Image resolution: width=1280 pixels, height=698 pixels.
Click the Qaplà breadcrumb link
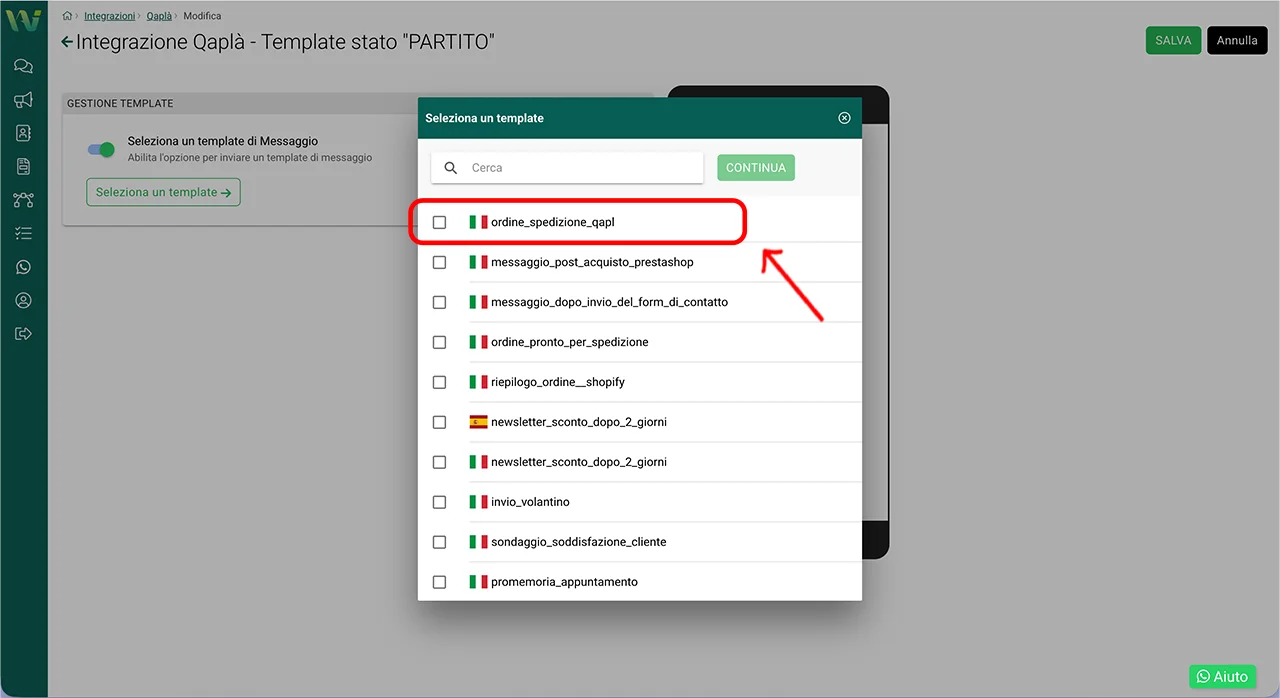pos(159,16)
